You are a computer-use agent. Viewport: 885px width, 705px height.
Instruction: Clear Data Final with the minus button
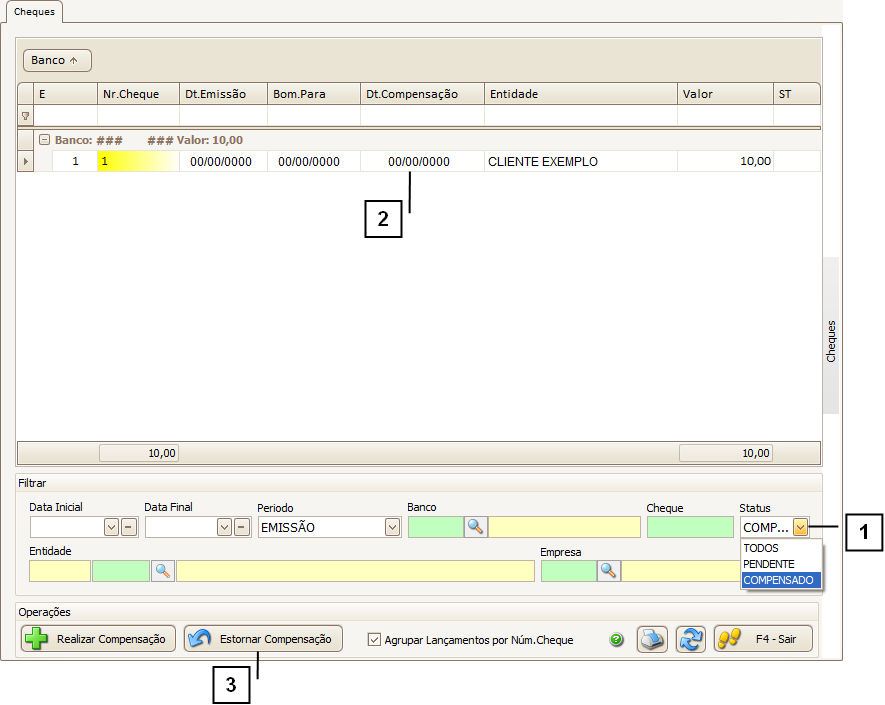(242, 527)
